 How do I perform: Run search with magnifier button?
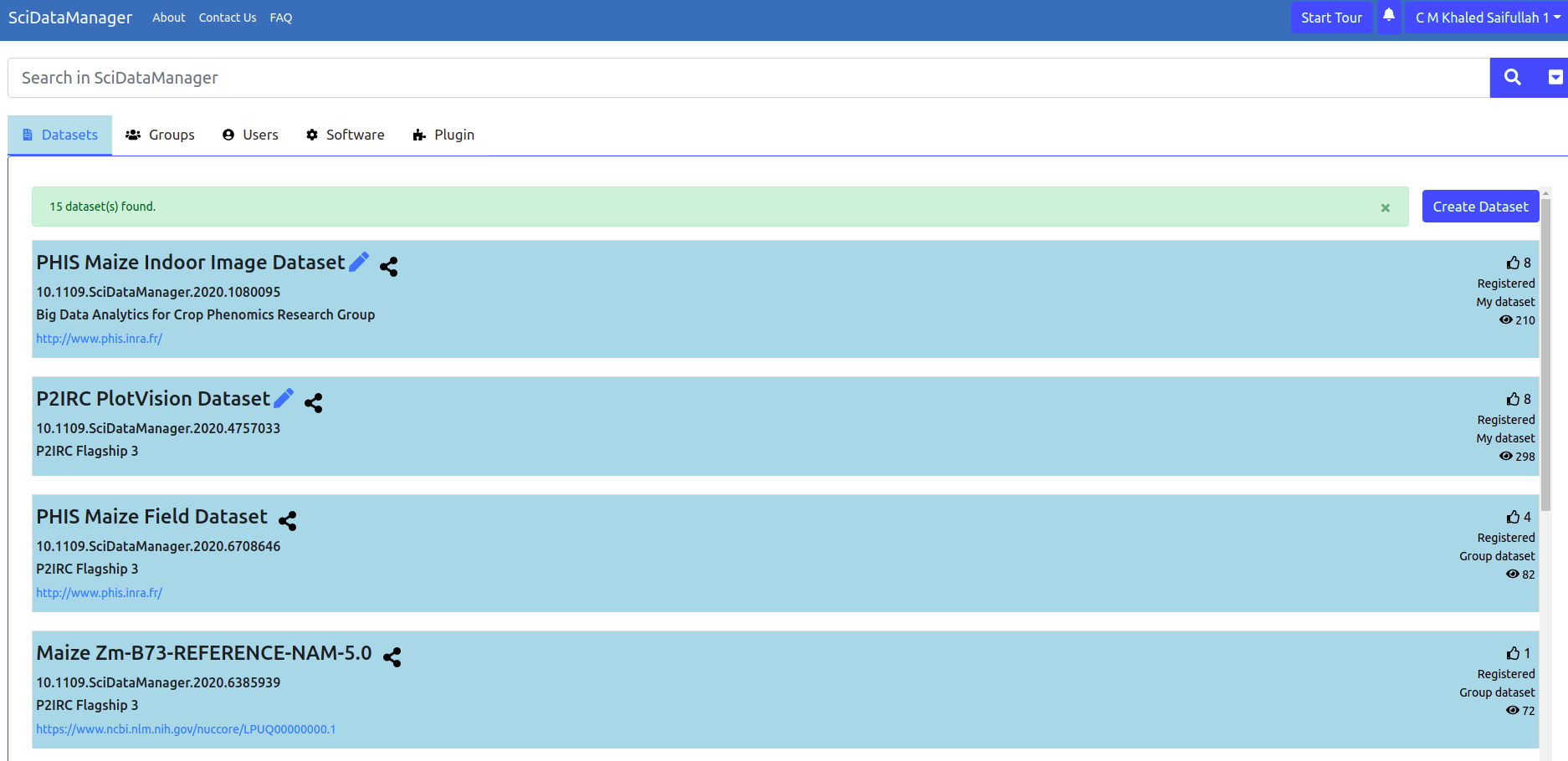coord(1512,77)
